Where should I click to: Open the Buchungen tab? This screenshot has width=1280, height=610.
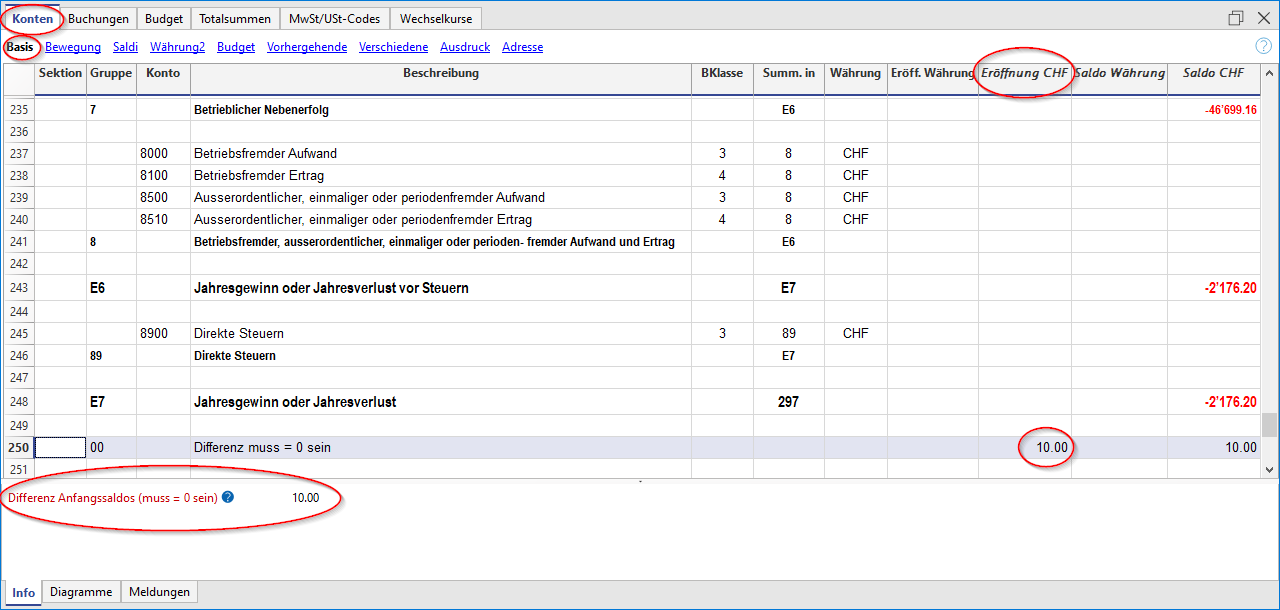pos(98,19)
